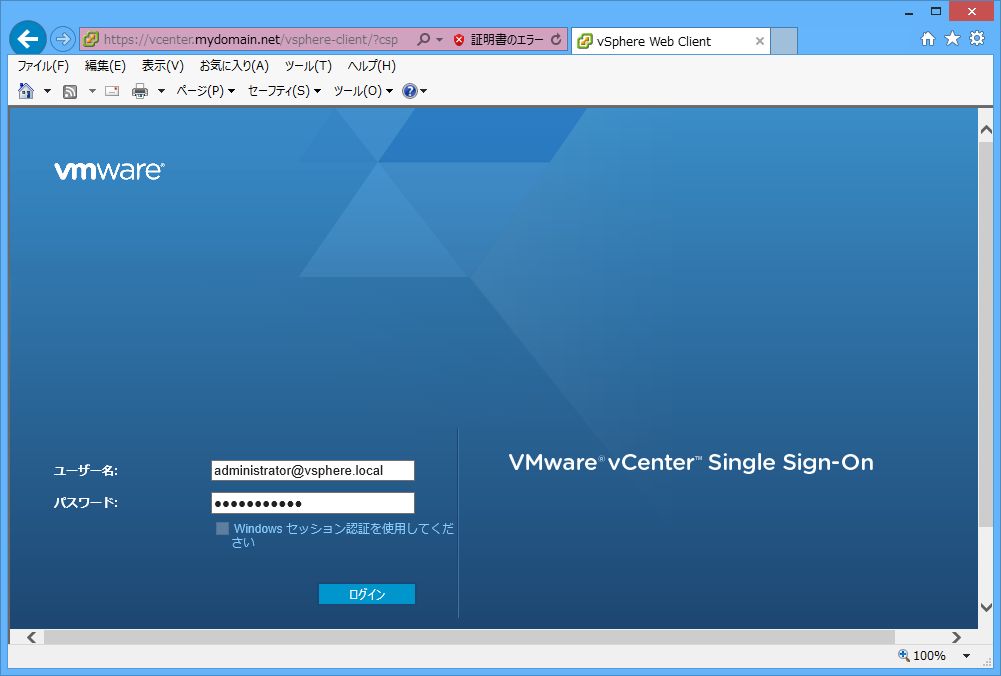Image resolution: width=1001 pixels, height=676 pixels.
Task: Open the ページ(P) dropdown menu
Action: [206, 91]
